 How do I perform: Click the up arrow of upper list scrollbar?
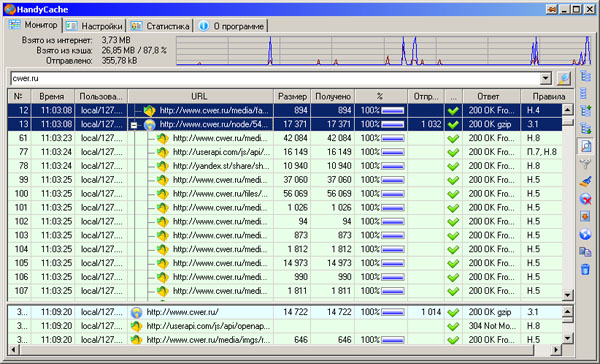coord(567,110)
